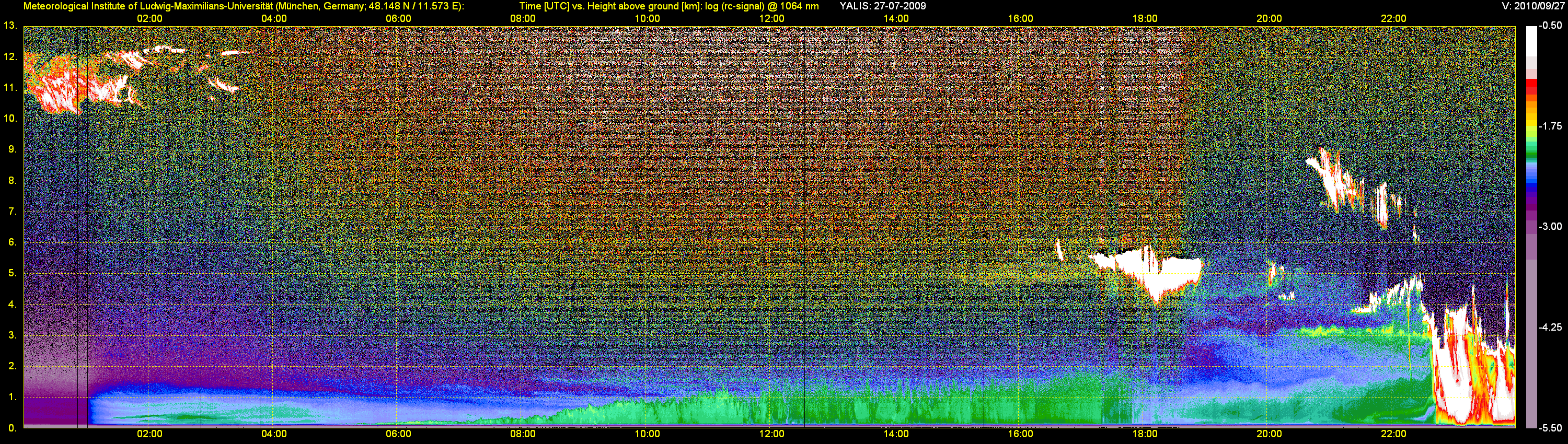Click the 20:00 label on the top time axis
Image resolution: width=1568 pixels, height=444 pixels.
[x=1269, y=19]
